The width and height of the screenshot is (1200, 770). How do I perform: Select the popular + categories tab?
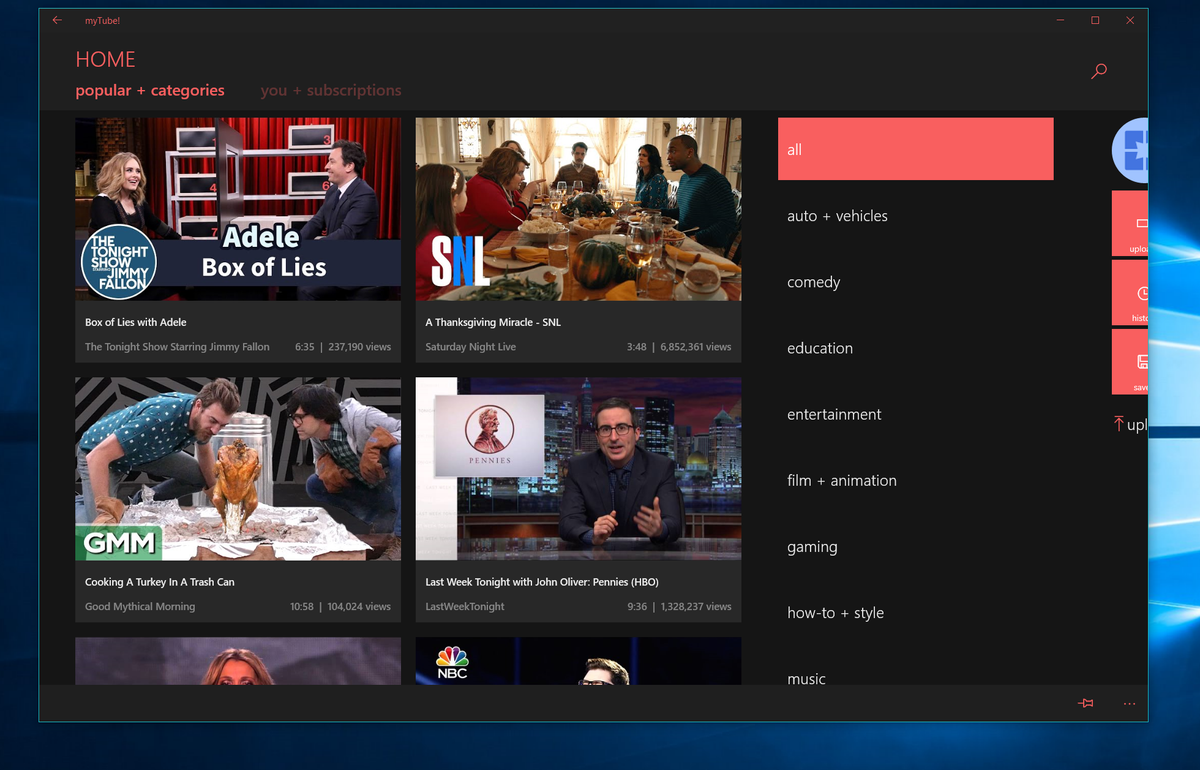tap(150, 90)
